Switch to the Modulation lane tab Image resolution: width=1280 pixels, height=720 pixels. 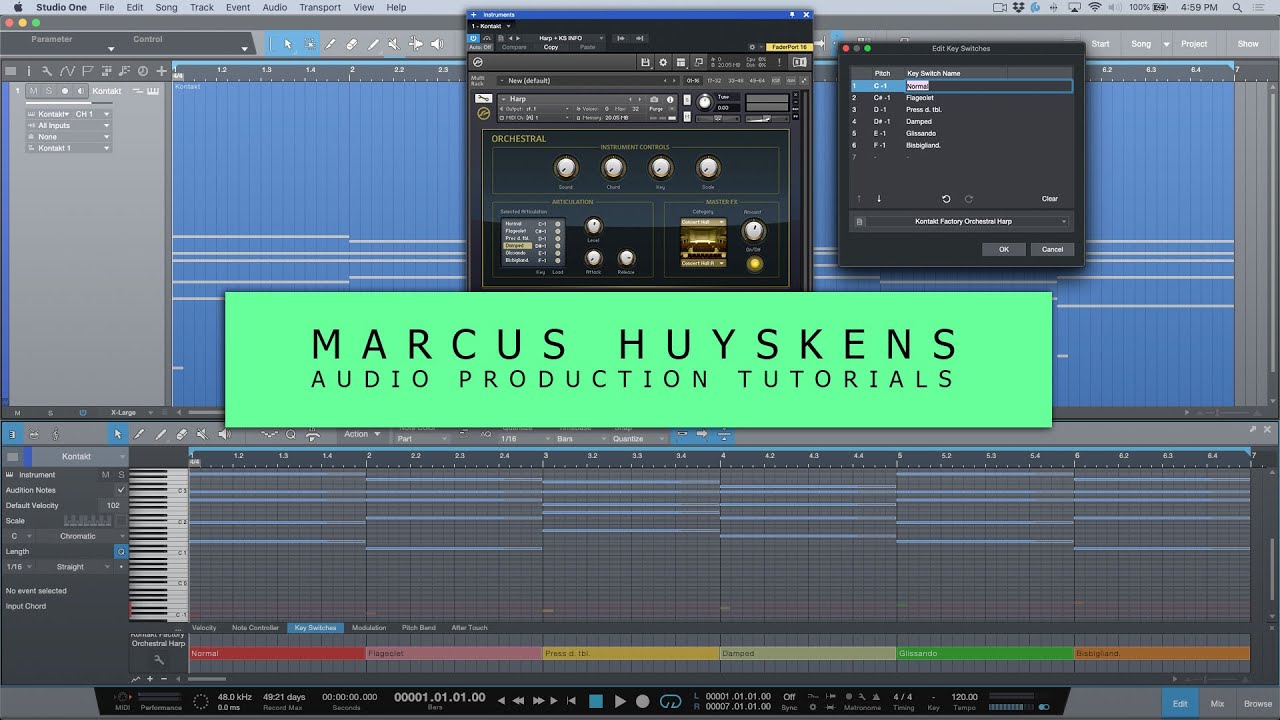[369, 628]
